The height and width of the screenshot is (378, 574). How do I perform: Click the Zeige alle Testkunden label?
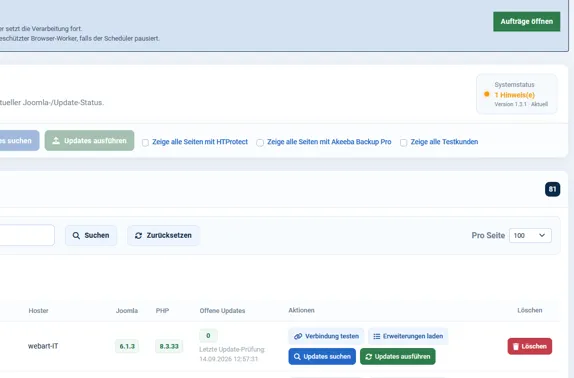pyautogui.click(x=444, y=142)
